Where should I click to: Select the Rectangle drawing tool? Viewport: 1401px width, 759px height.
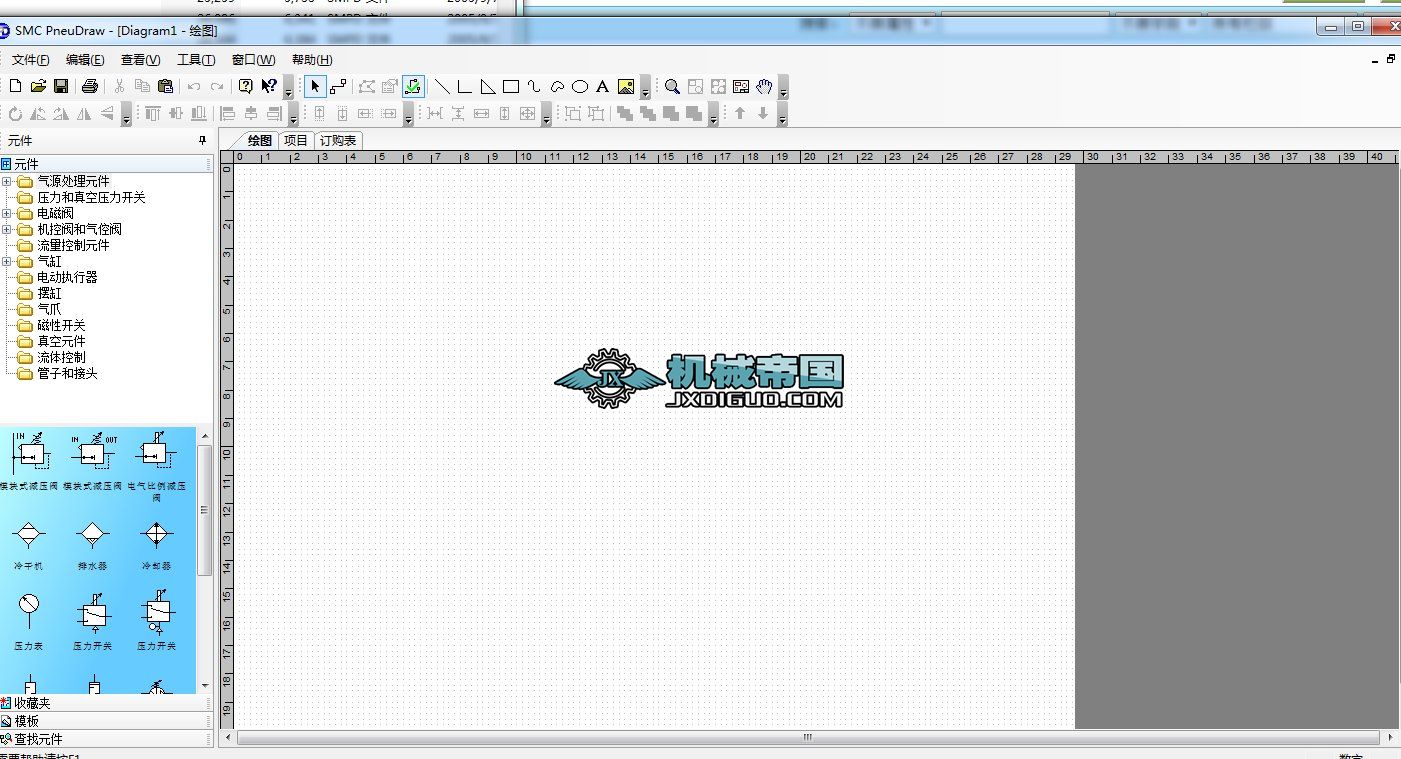510,87
